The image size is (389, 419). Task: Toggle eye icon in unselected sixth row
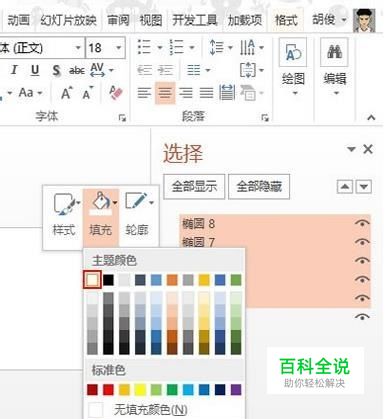[x=362, y=317]
